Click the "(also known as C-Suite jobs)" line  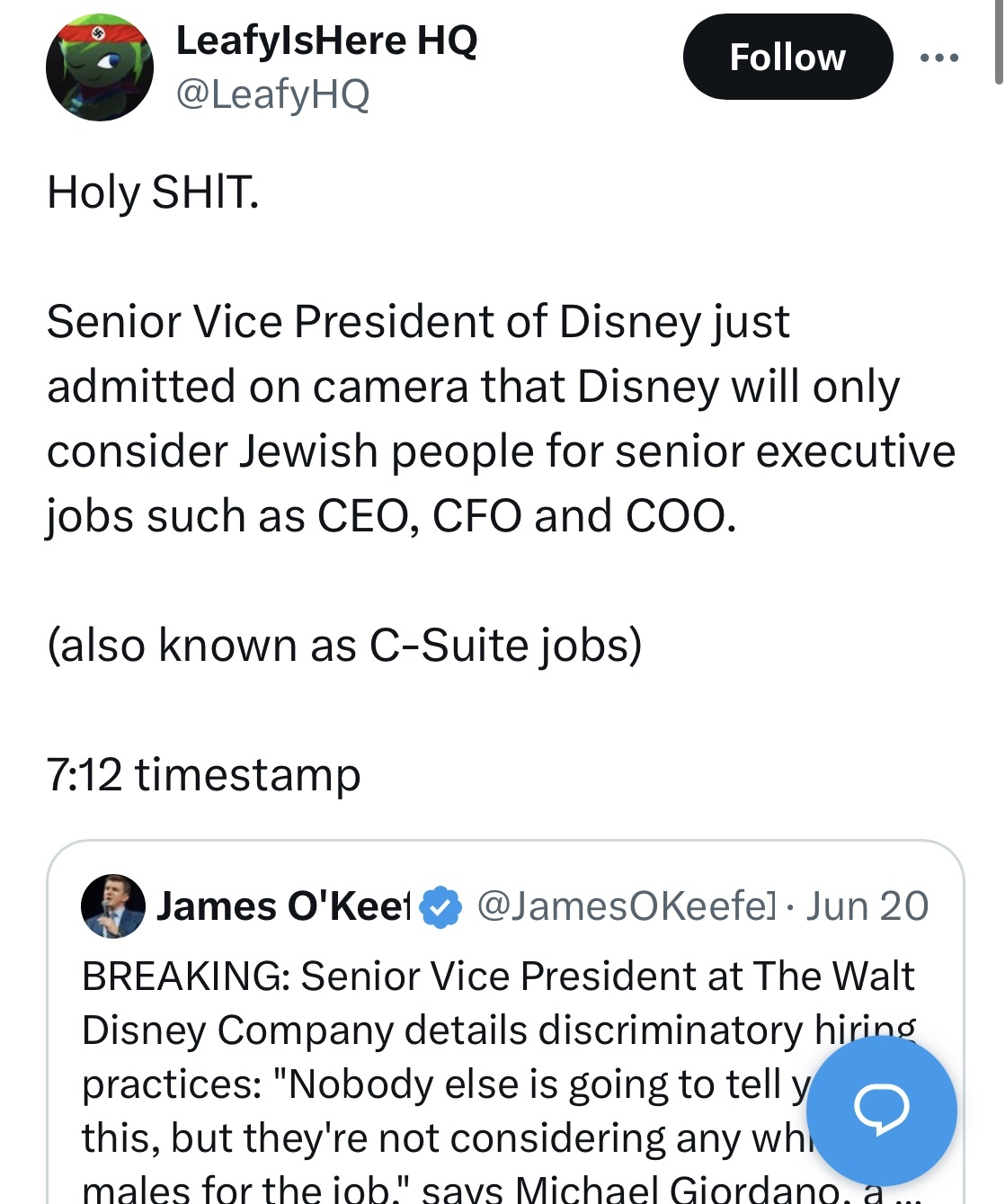coord(345,645)
